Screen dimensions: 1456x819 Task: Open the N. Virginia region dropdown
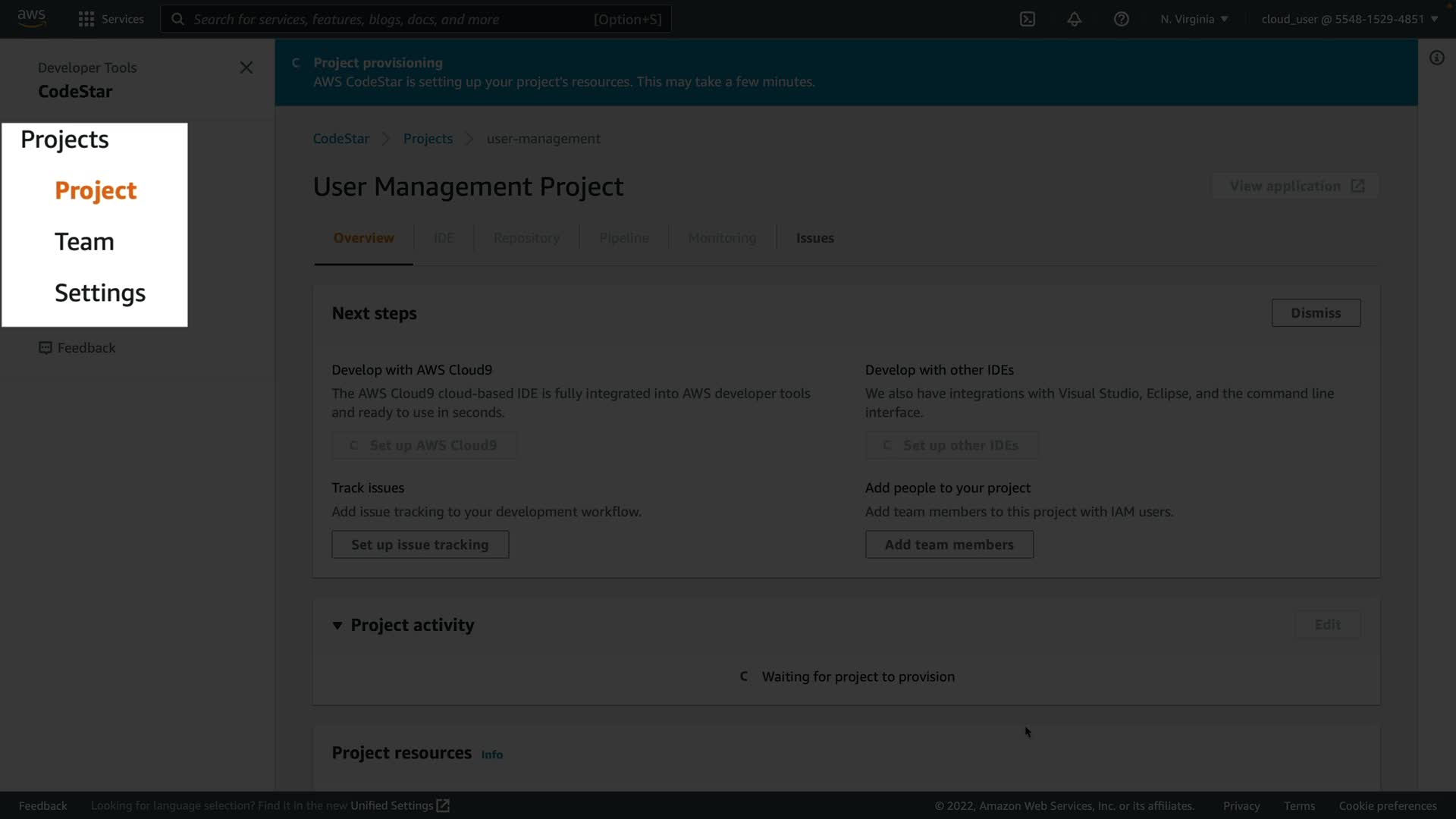tap(1194, 19)
